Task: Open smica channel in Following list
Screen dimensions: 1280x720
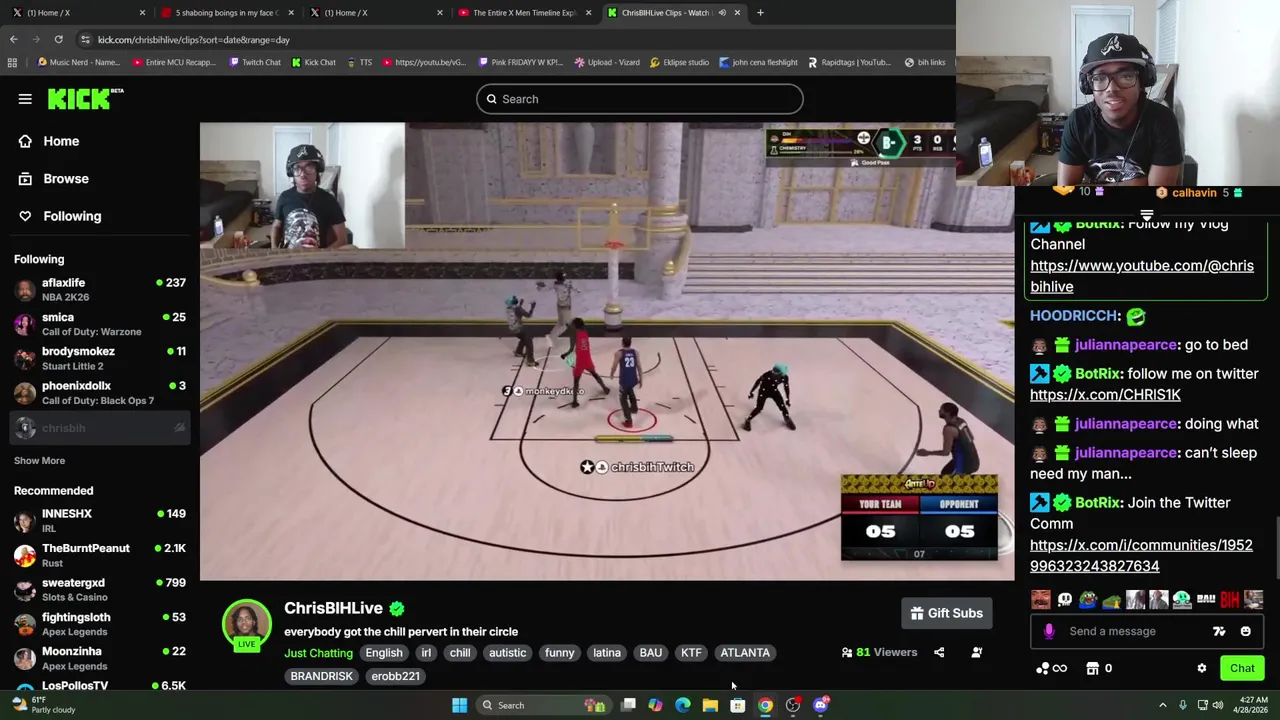Action: (x=100, y=324)
